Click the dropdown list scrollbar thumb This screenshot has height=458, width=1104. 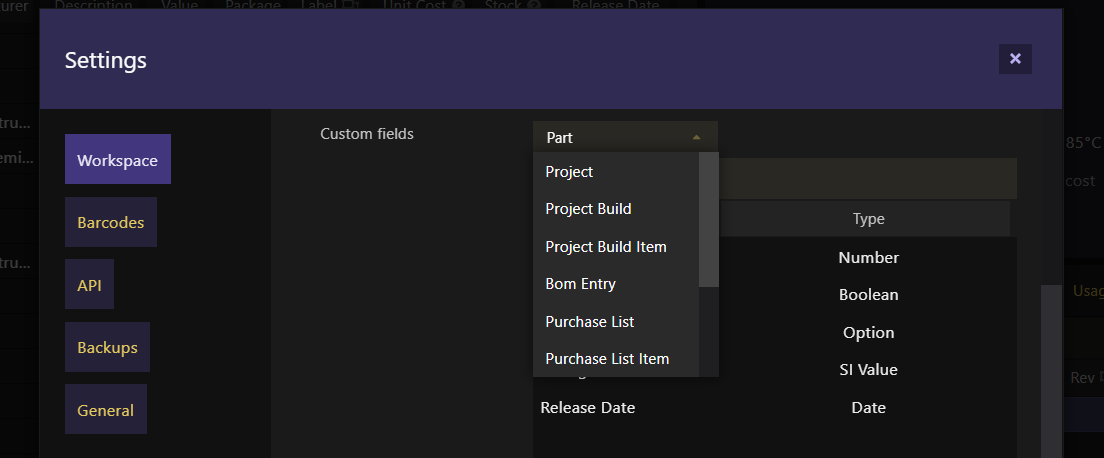tap(708, 220)
